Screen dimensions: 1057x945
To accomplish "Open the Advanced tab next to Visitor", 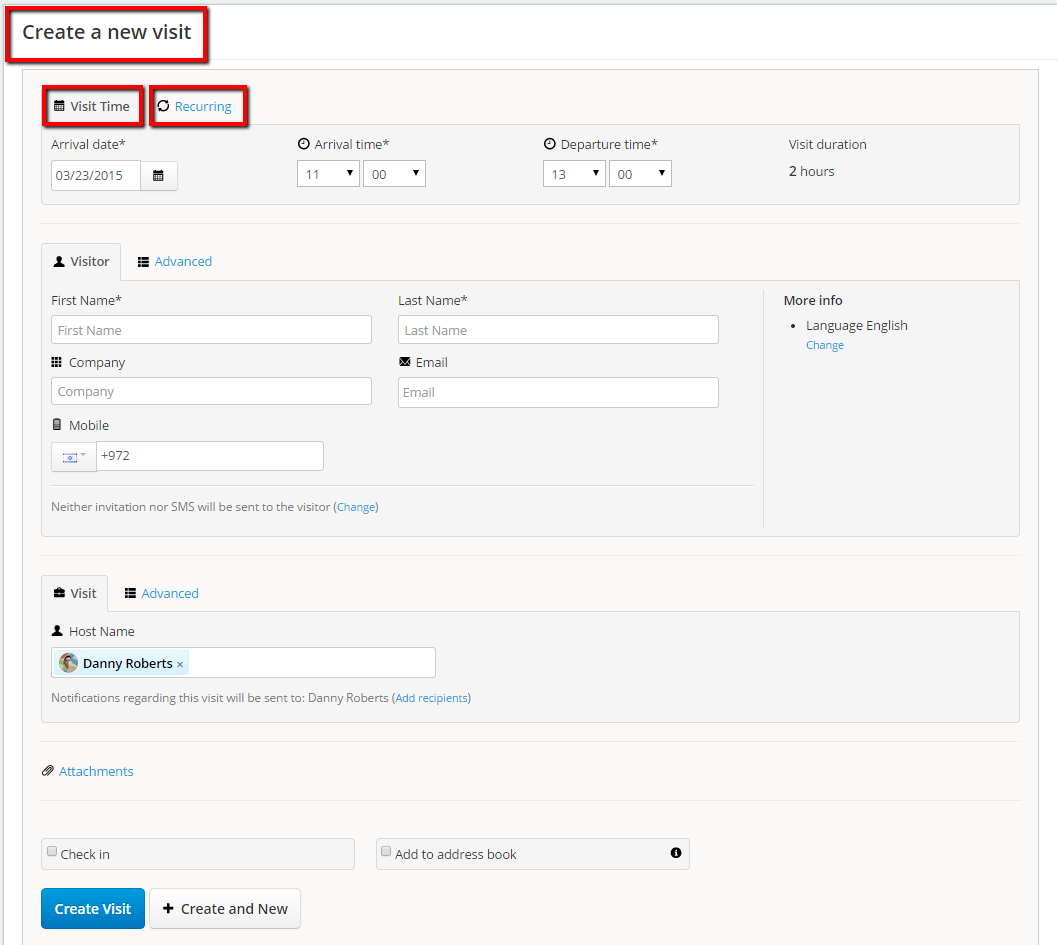I will 182,261.
